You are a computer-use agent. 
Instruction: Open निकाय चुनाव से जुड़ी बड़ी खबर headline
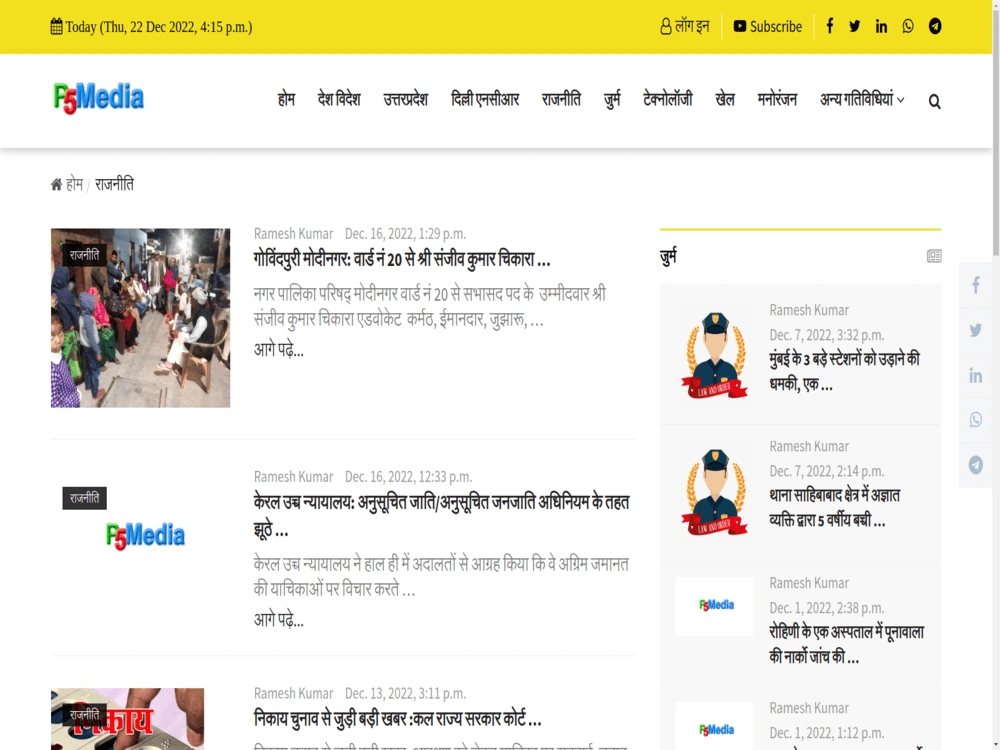click(x=397, y=719)
